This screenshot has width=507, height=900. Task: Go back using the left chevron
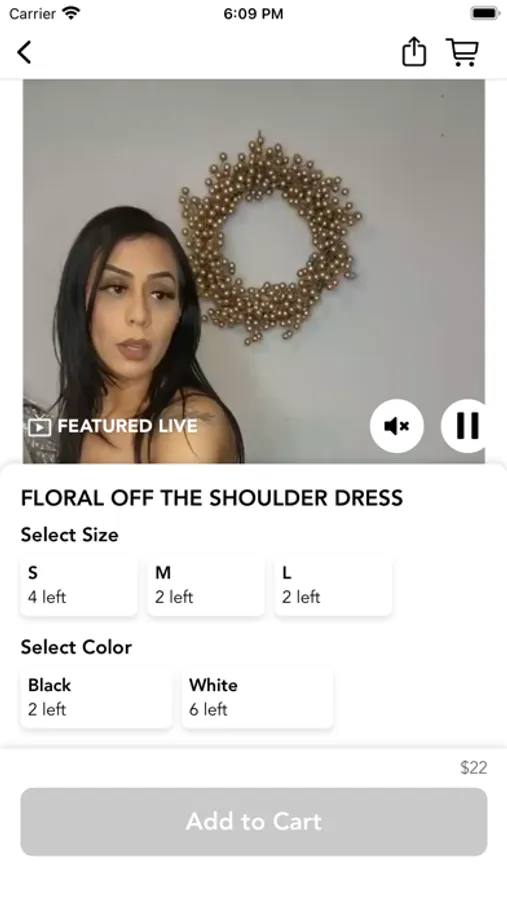pyautogui.click(x=24, y=52)
